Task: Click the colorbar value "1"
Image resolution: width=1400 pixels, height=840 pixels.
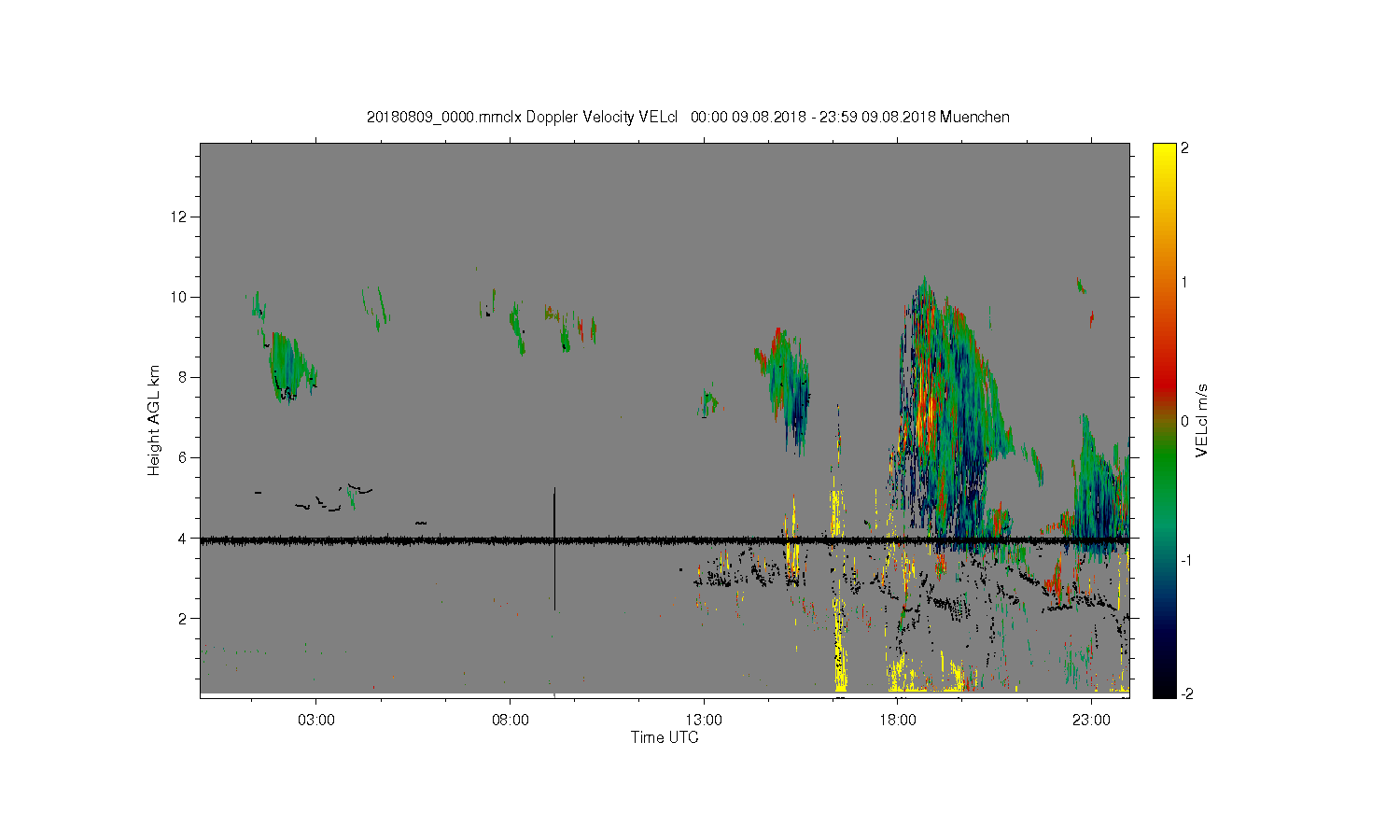Action: tap(1185, 283)
